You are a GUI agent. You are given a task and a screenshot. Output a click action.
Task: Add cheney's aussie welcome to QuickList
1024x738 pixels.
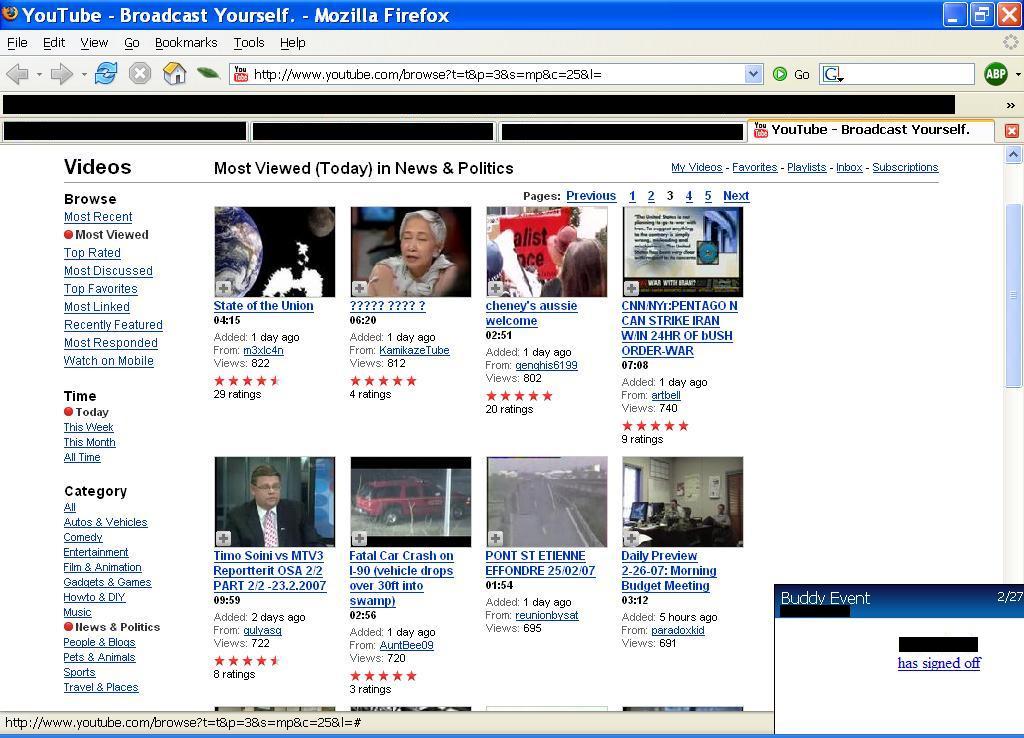[495, 288]
